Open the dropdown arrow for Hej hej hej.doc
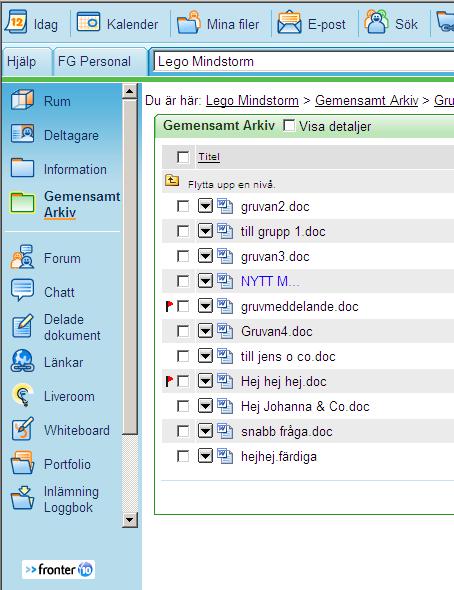Image resolution: width=454 pixels, height=590 pixels. point(205,381)
